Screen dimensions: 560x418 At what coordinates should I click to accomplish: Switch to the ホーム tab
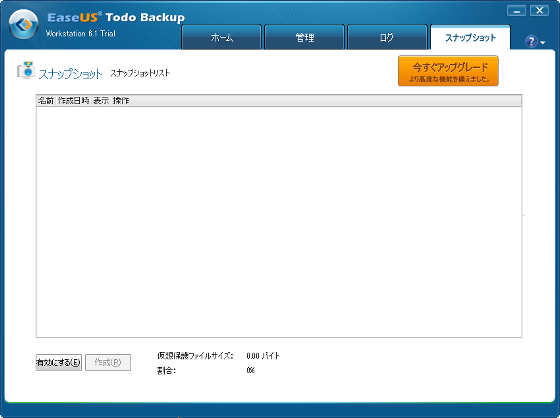point(221,37)
